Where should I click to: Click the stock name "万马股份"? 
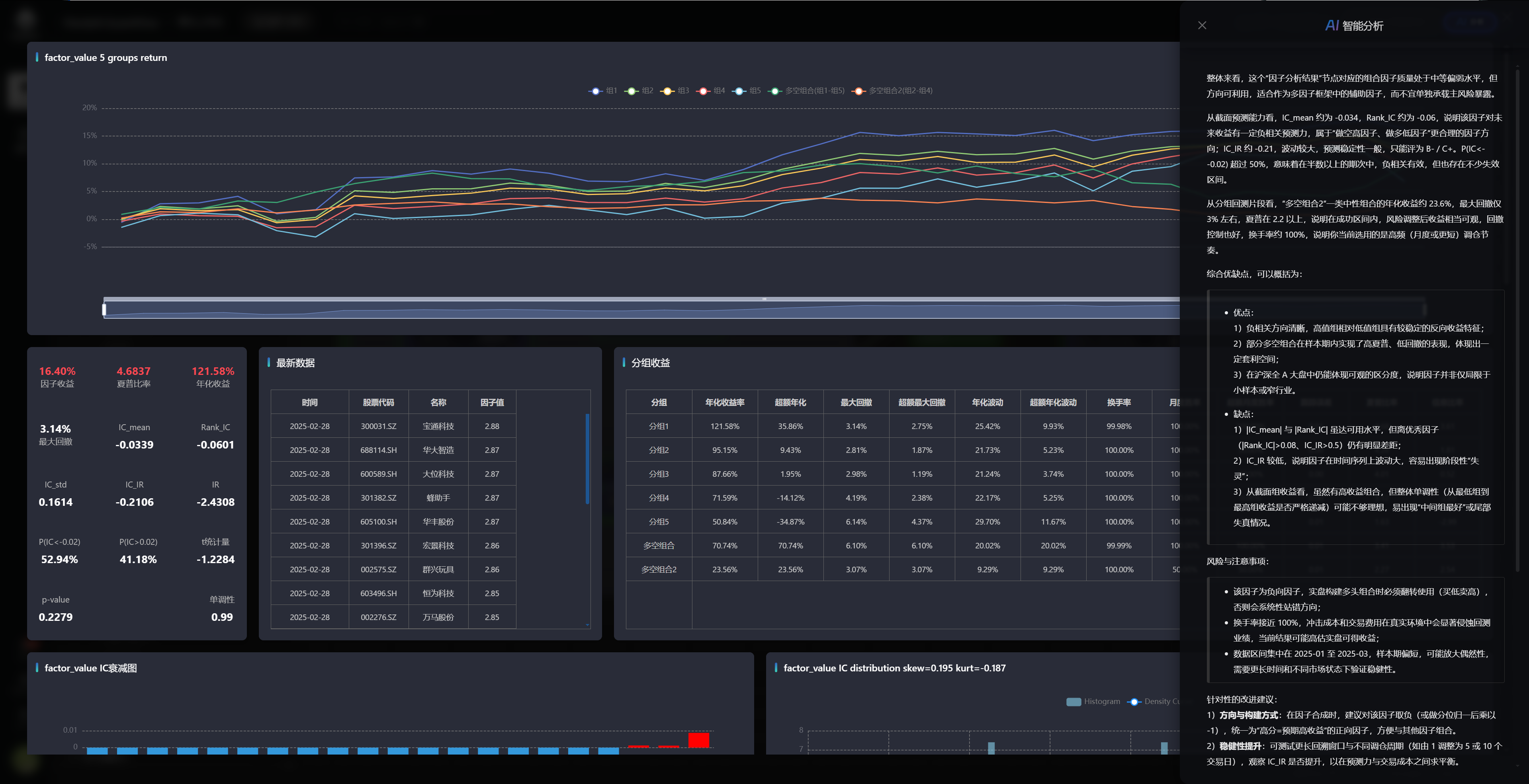439,617
